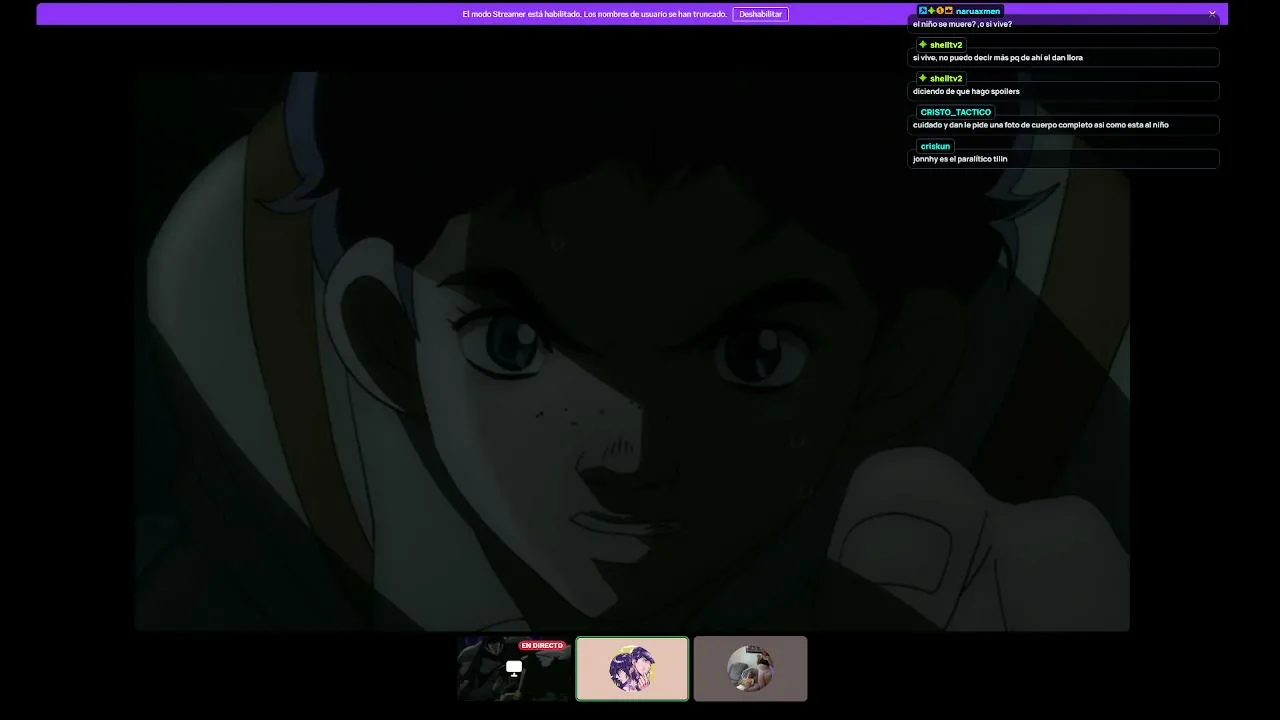Click the green star badge beside naruaxmen
The image size is (1280, 720).
[x=931, y=11]
